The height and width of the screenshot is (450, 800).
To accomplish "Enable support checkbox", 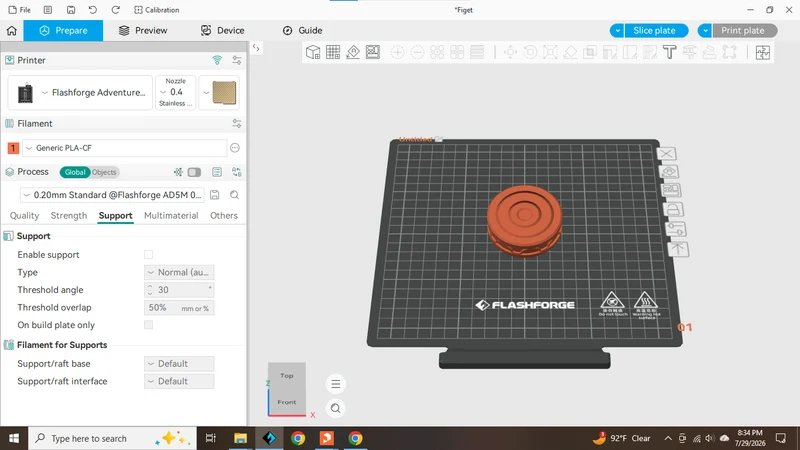I will point(148,255).
